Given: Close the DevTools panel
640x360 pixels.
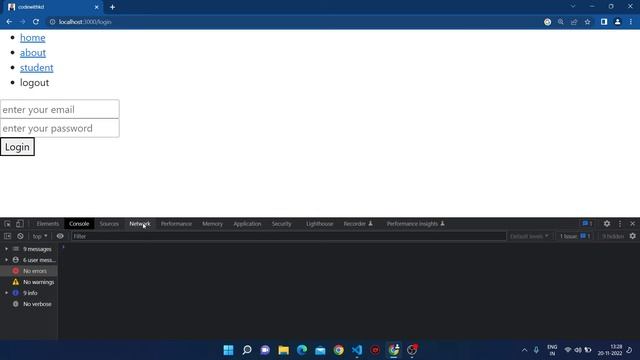Looking at the screenshot, I should (633, 224).
